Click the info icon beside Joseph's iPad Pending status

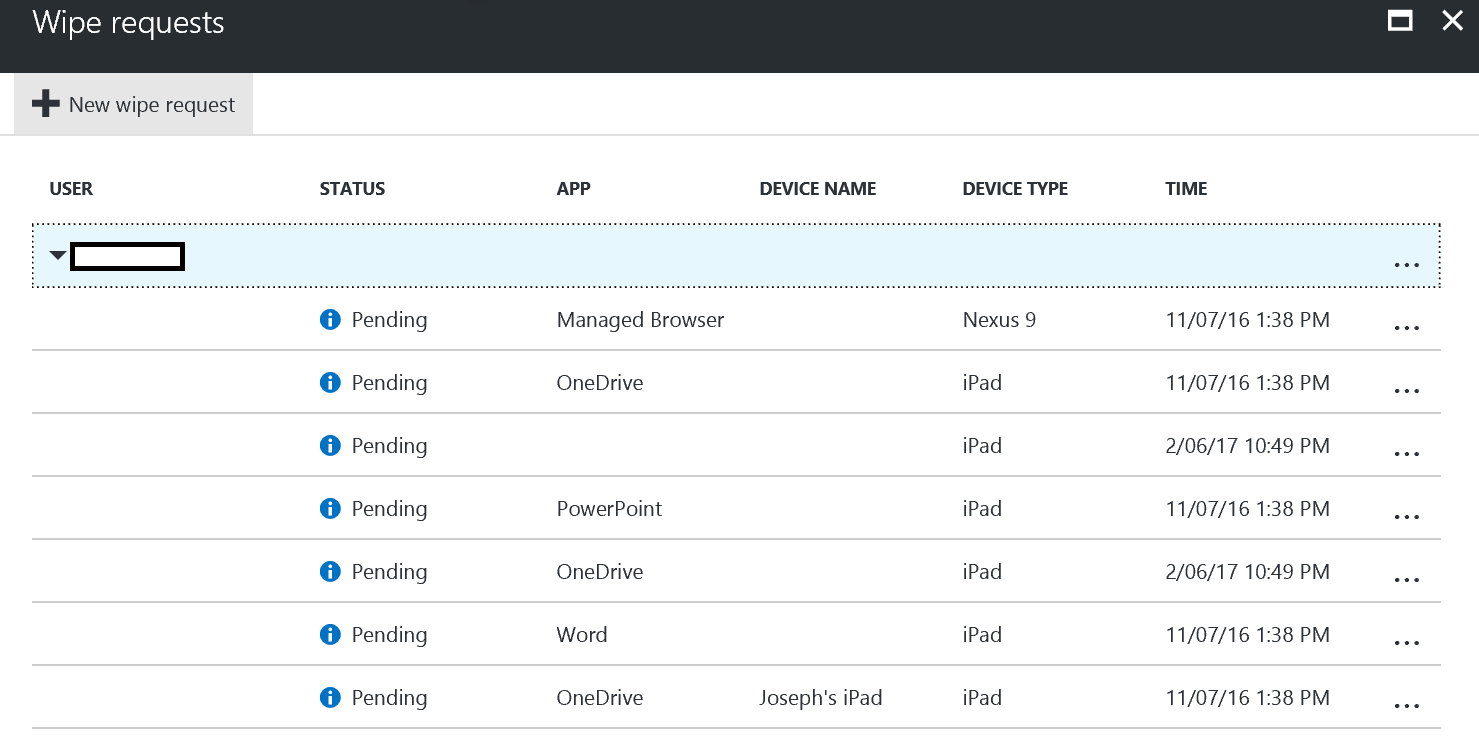coord(330,697)
